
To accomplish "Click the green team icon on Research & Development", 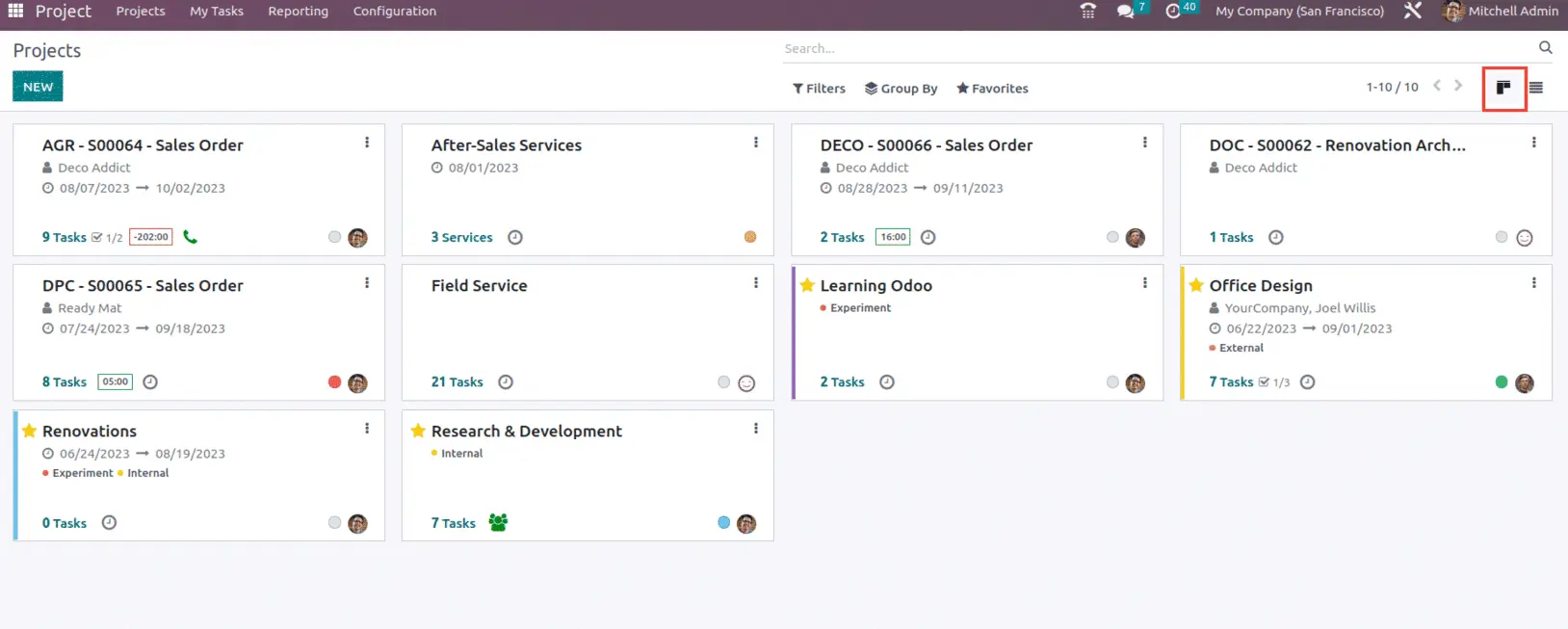I will [x=498, y=522].
